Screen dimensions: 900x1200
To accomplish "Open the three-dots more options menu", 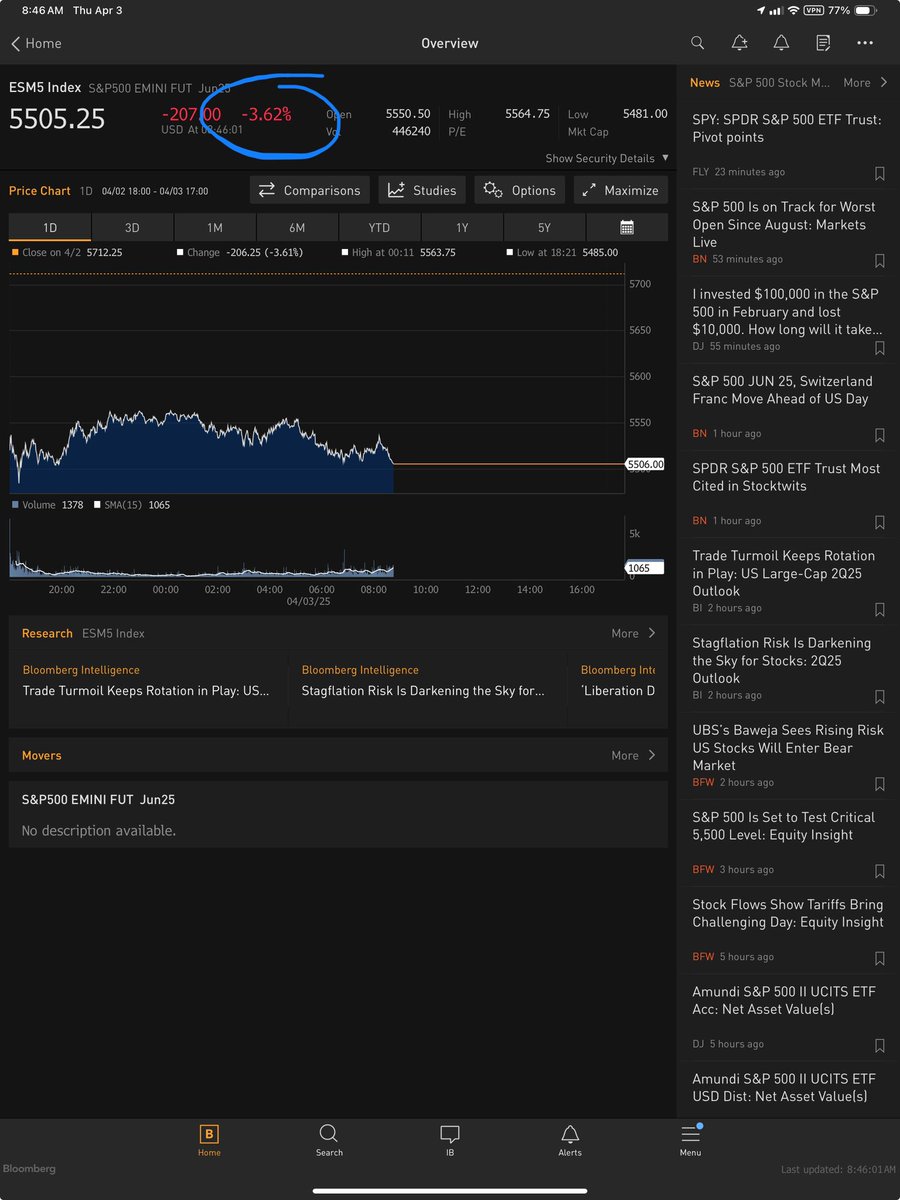I will coord(865,43).
